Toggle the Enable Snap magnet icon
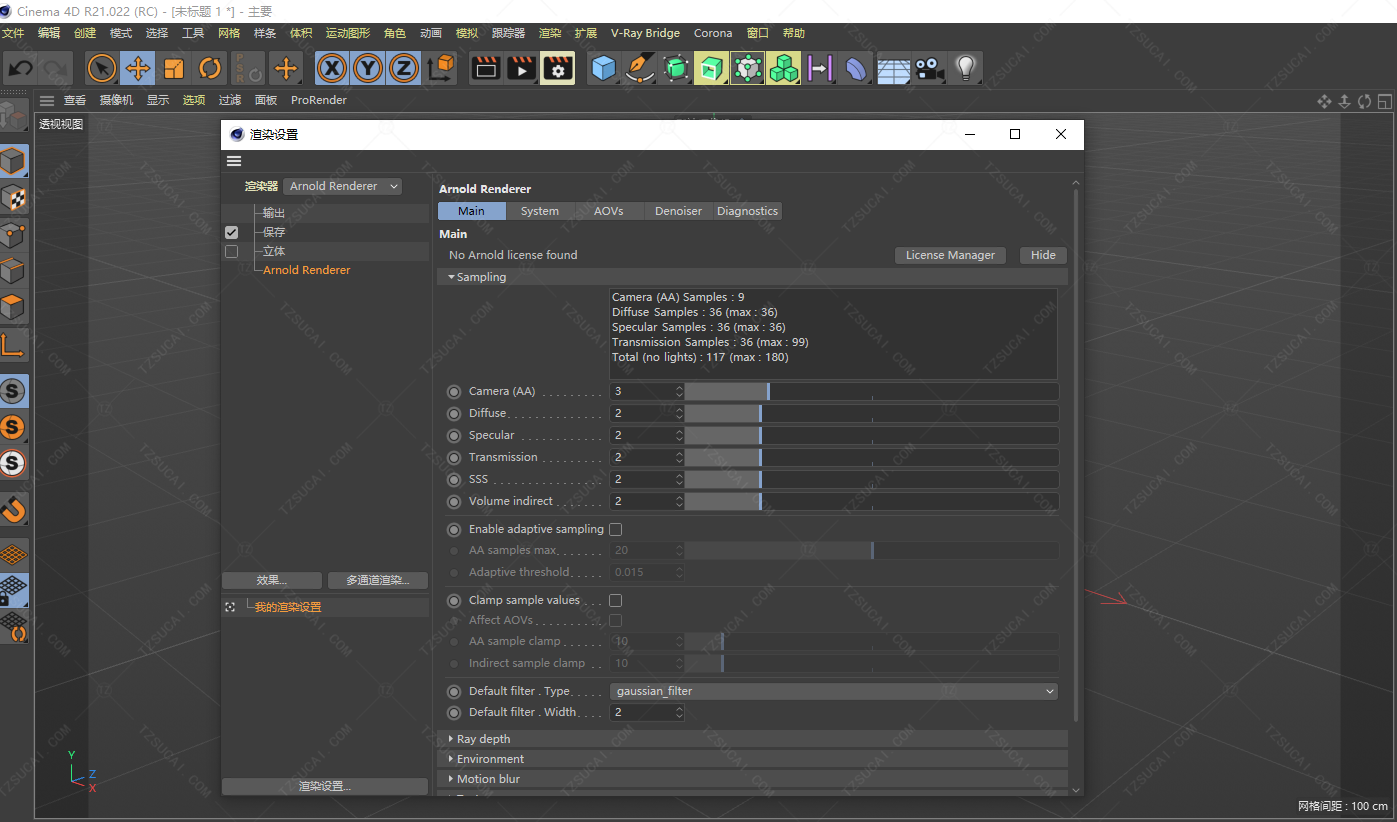The image size is (1397, 822). [x=13, y=510]
